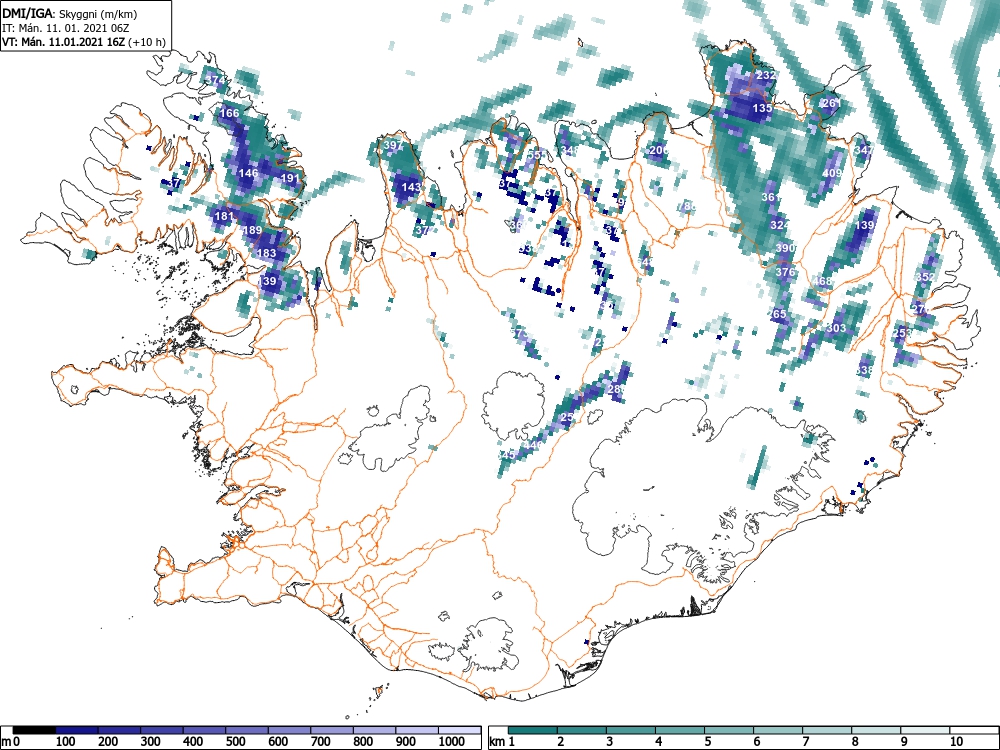Click the '143' visibility label

[x=411, y=187]
